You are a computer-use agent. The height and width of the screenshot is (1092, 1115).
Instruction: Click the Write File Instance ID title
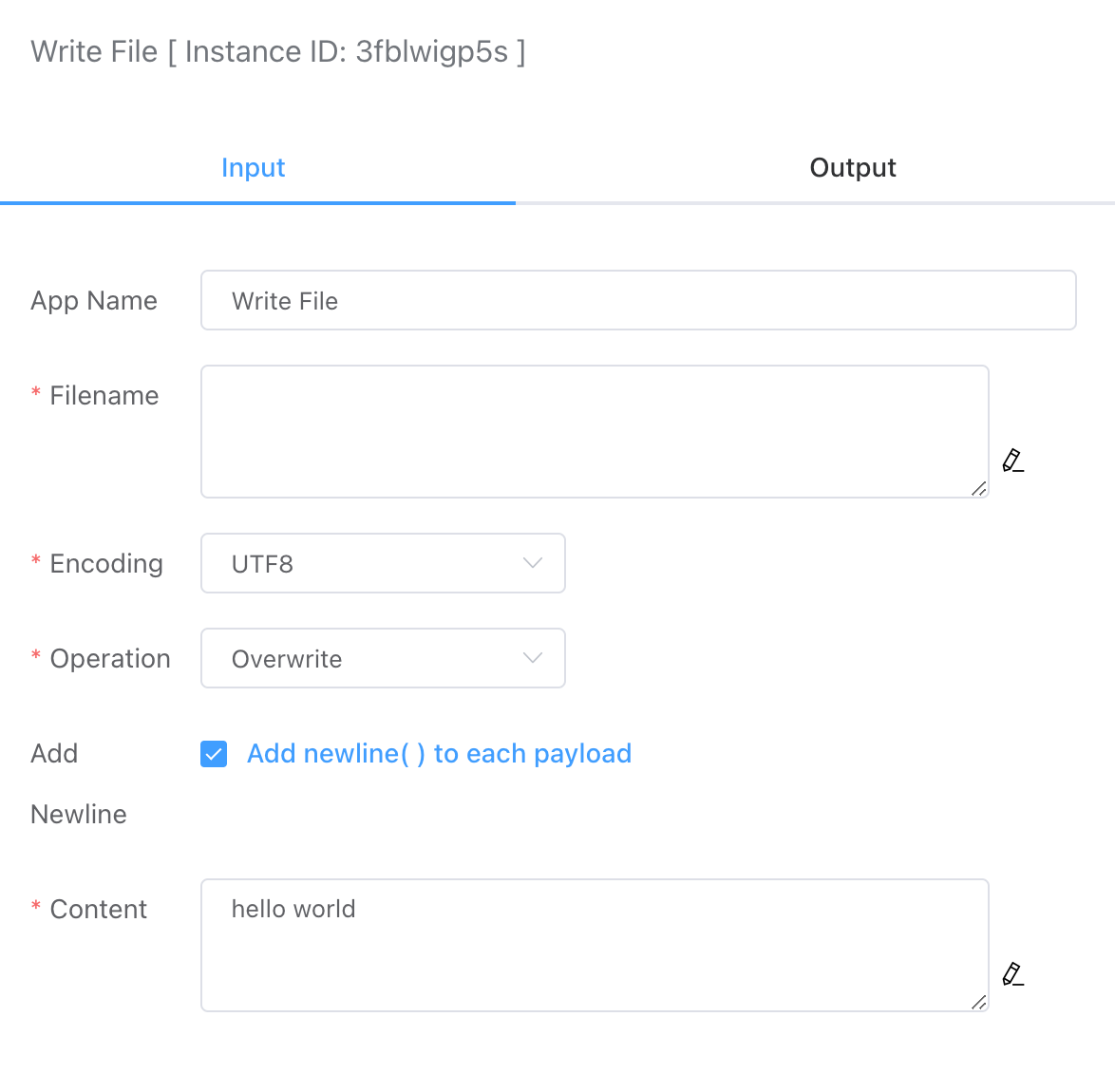[x=278, y=51]
